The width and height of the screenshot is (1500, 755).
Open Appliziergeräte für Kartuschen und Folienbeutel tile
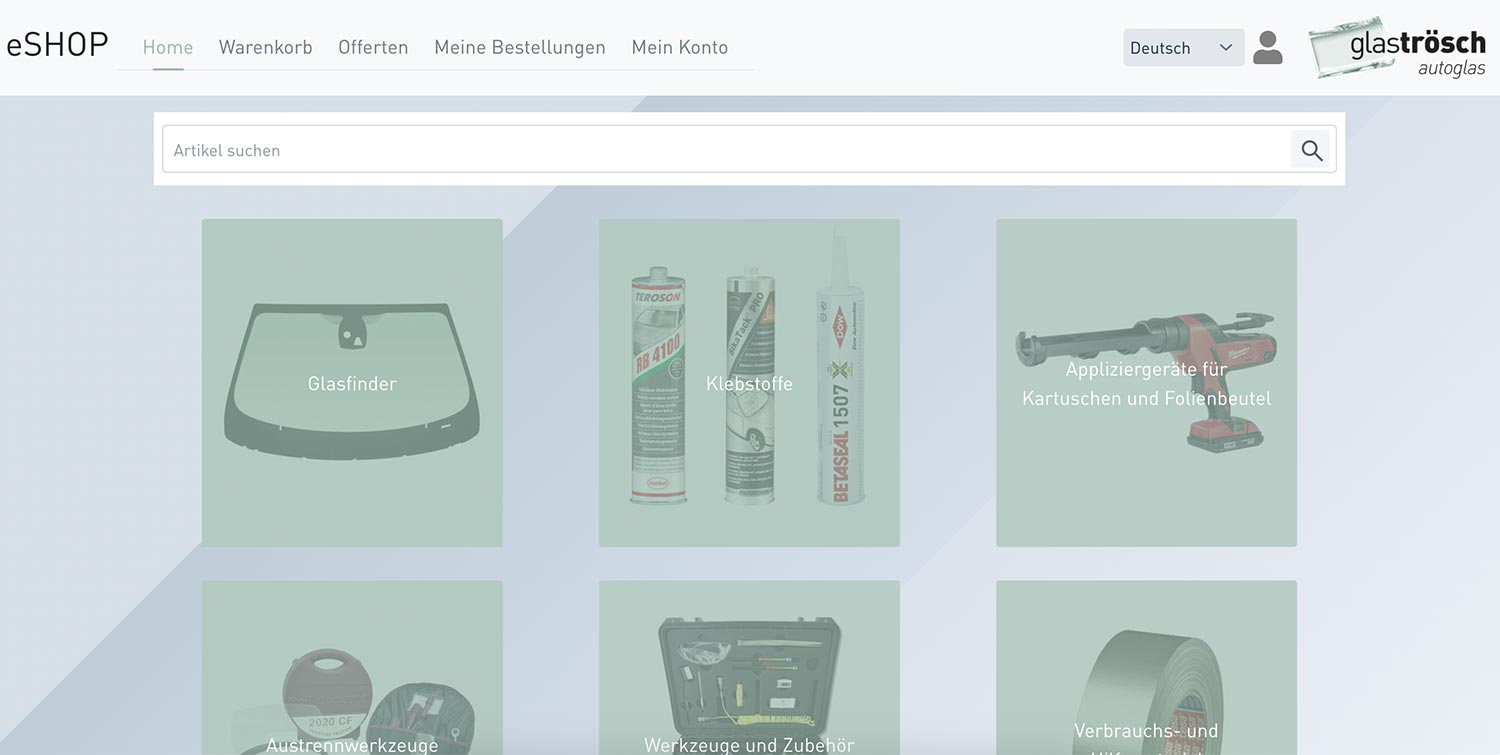pos(1146,383)
